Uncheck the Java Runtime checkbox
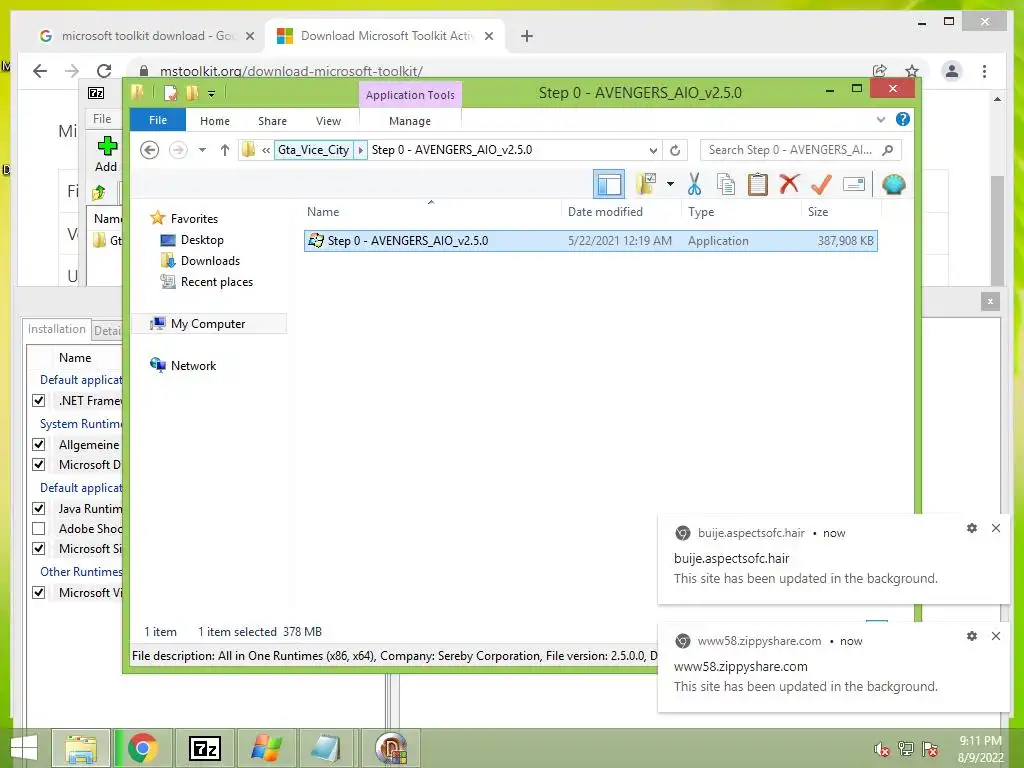 coord(39,508)
